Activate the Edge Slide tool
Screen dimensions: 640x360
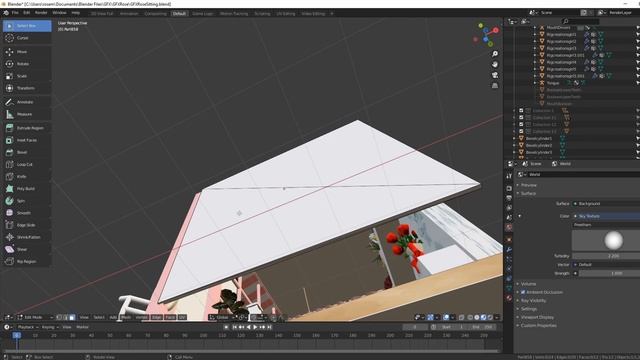(x=27, y=225)
